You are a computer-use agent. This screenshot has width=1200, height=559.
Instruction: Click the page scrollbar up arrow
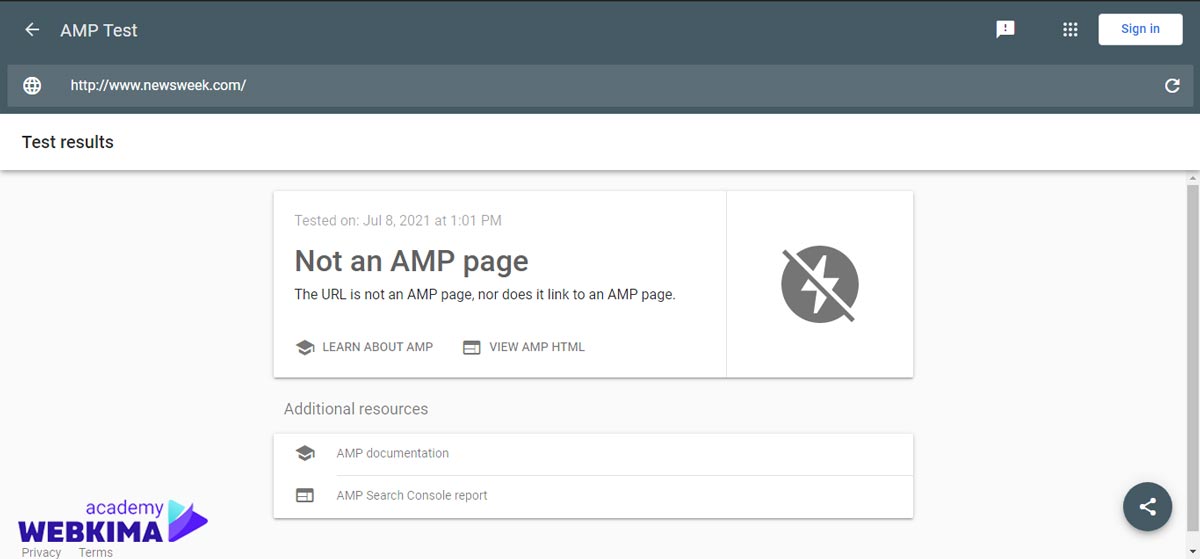click(x=1192, y=177)
